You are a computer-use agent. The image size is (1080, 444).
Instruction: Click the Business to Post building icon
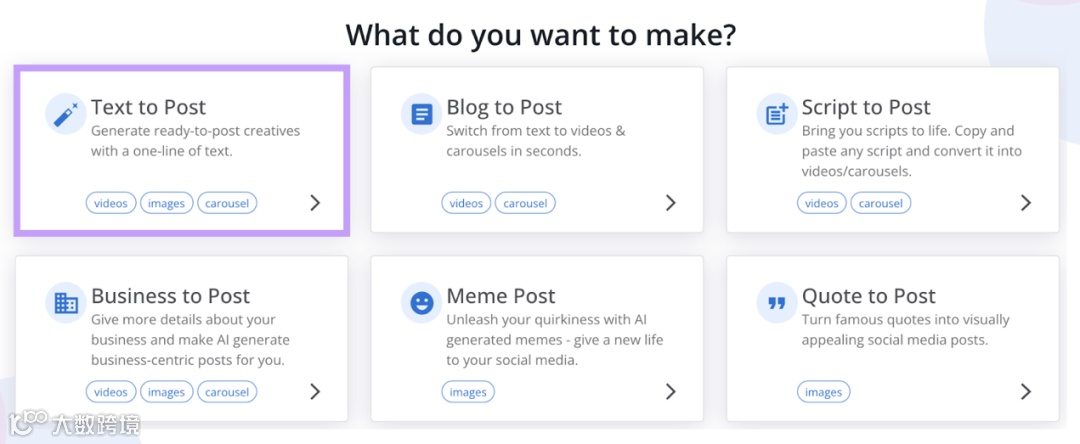[66, 303]
